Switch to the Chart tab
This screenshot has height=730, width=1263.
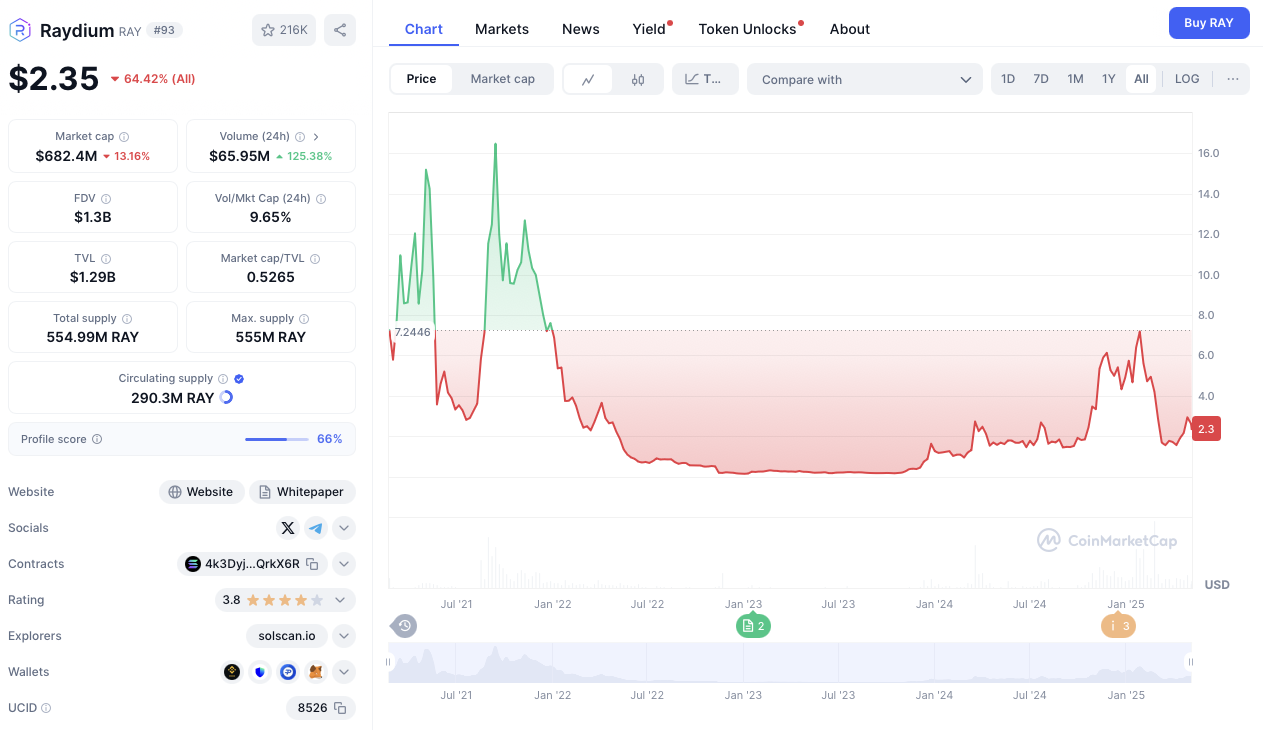click(x=424, y=29)
